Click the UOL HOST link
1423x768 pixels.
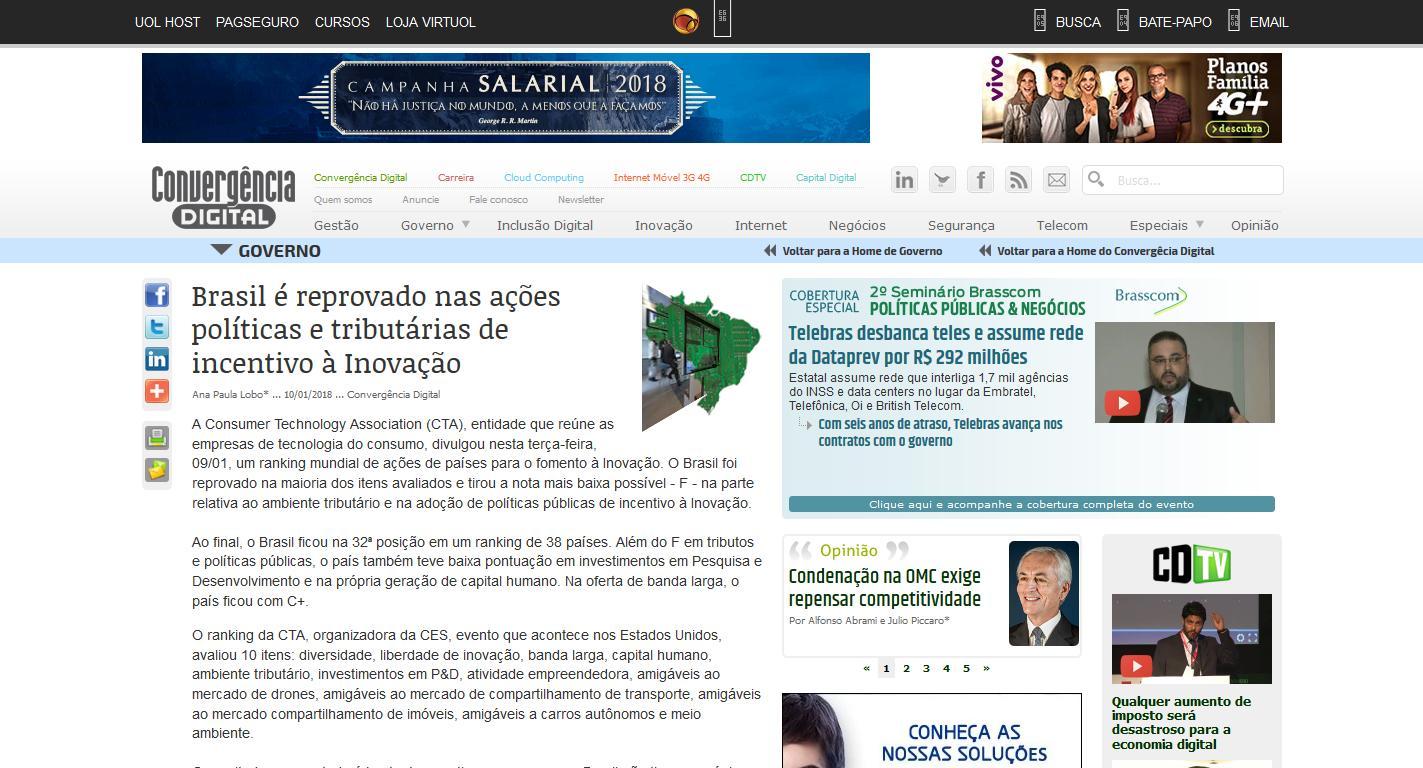coord(167,22)
